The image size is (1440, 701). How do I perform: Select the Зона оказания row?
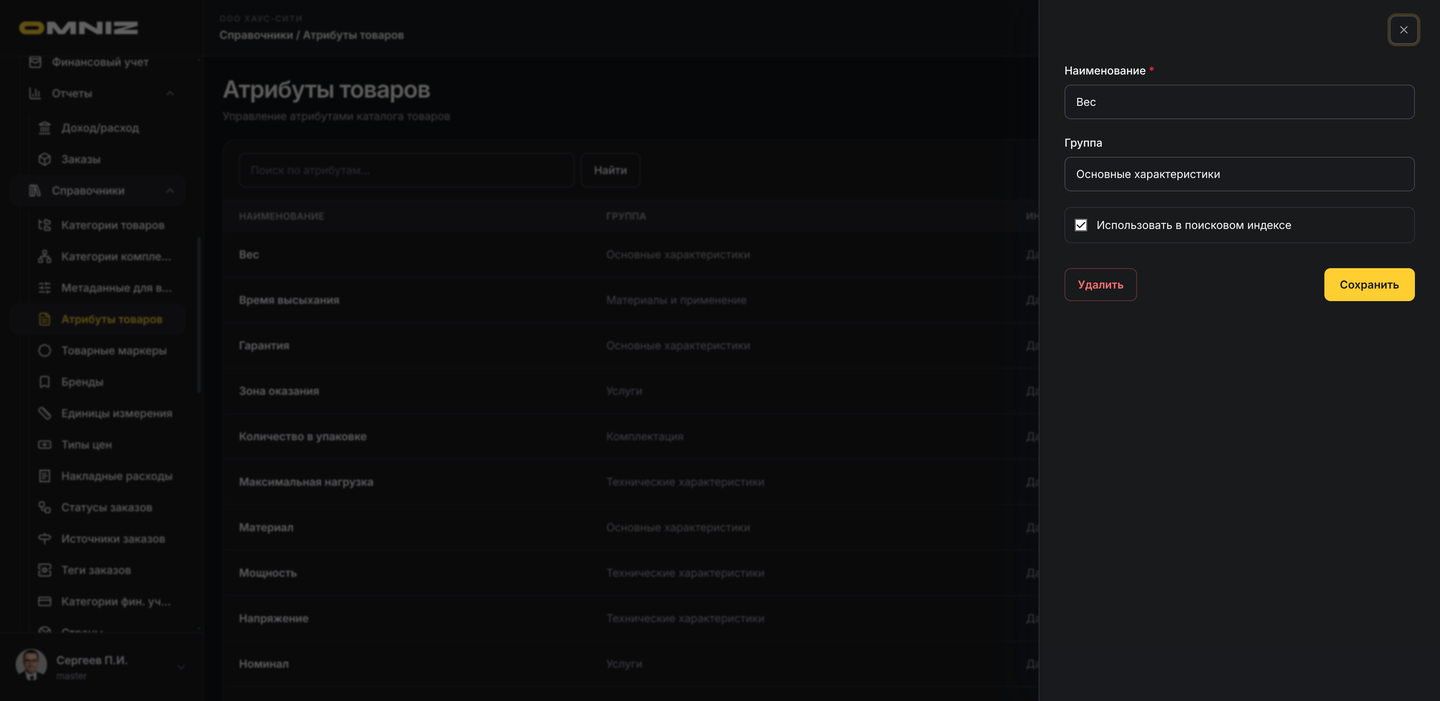coord(630,391)
